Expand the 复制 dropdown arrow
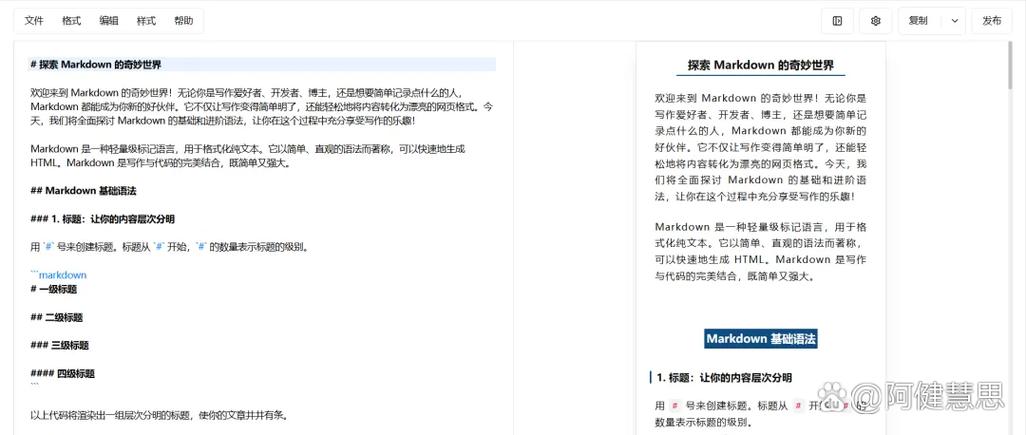 click(x=955, y=21)
